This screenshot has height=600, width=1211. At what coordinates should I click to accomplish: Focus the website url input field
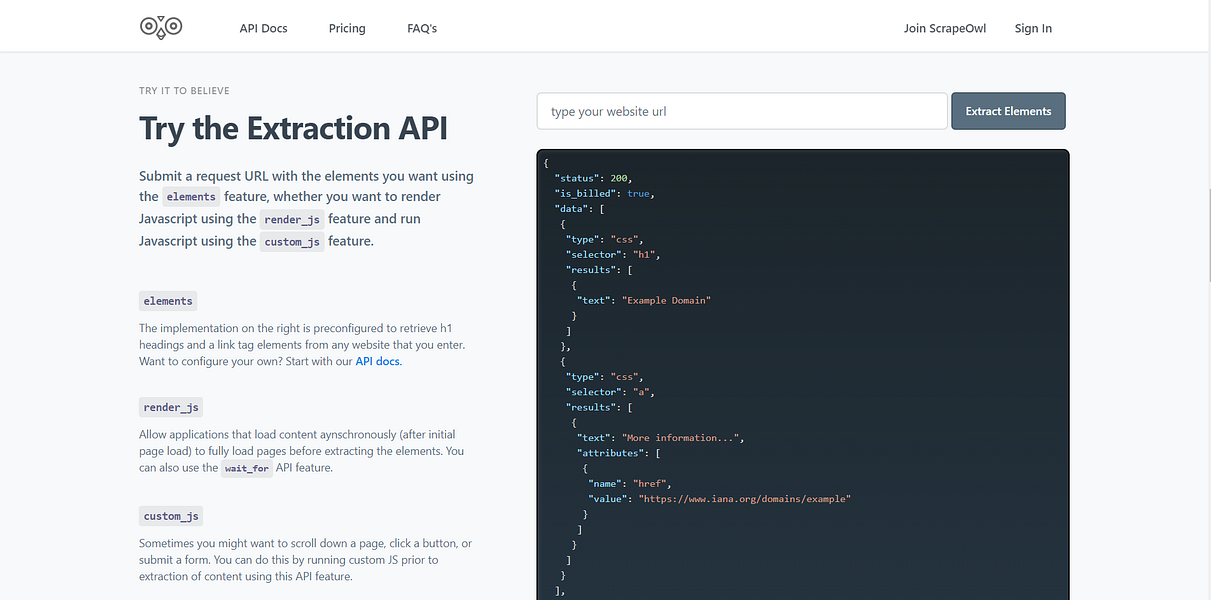742,111
